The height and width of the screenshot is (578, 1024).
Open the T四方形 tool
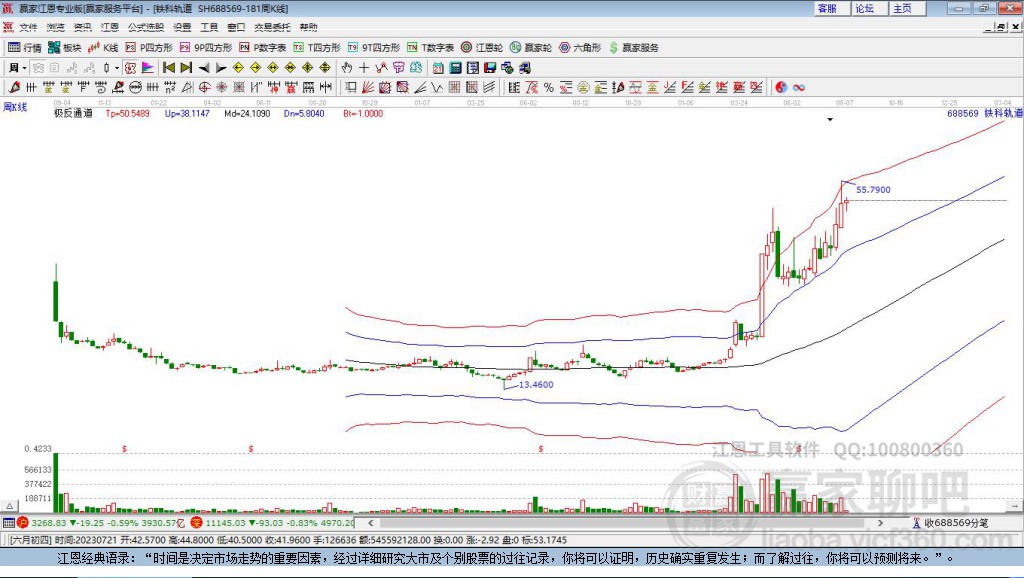[317, 48]
